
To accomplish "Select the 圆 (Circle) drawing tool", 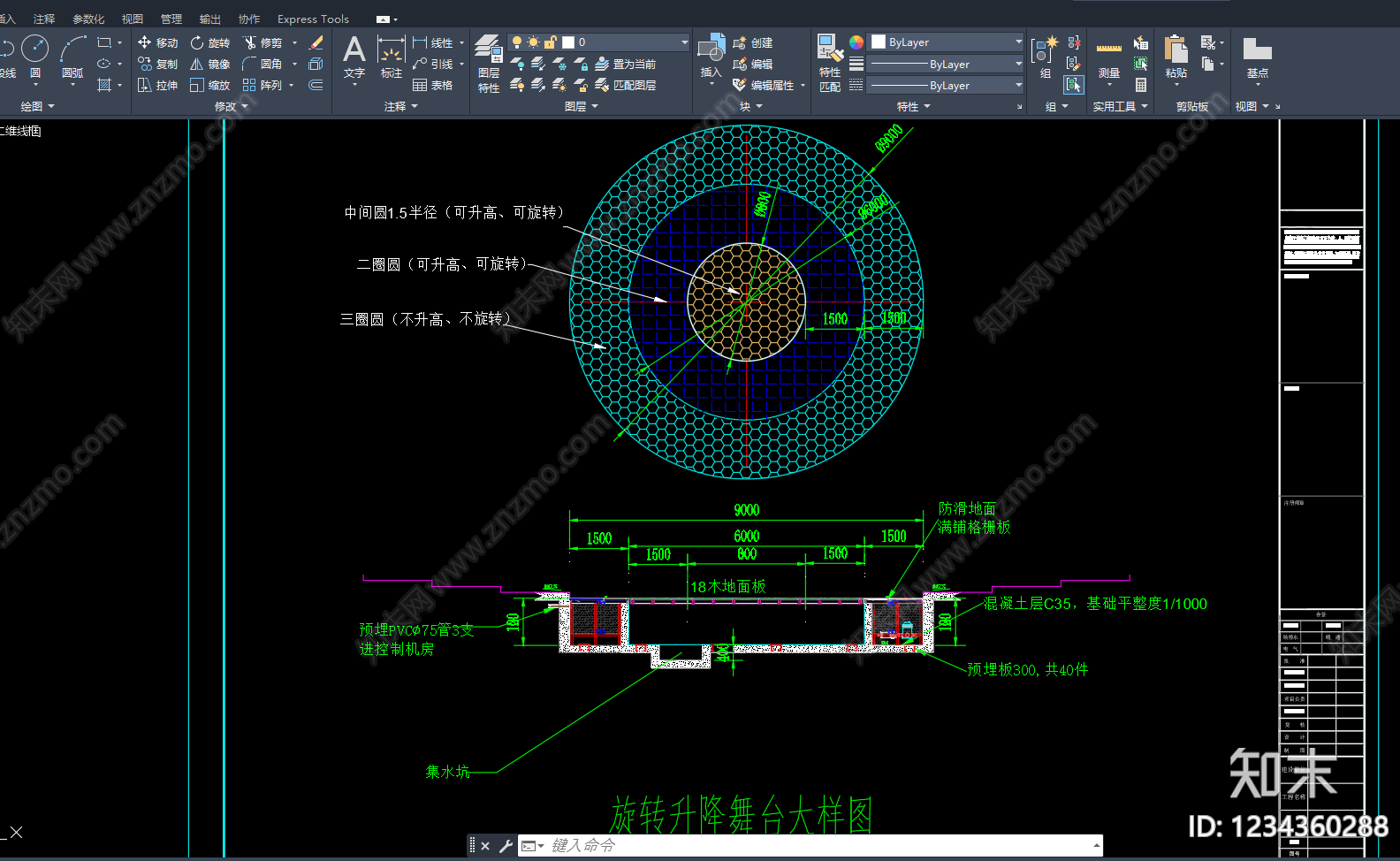I will tap(35, 57).
